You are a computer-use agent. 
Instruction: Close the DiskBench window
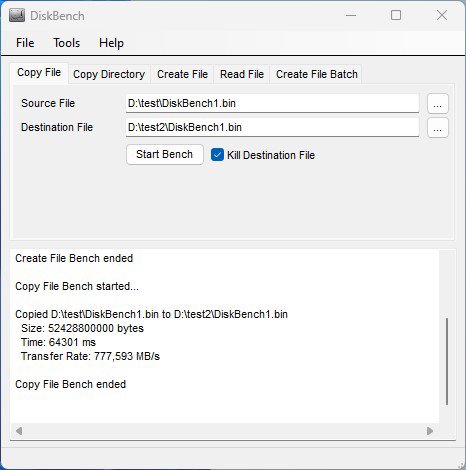(442, 15)
